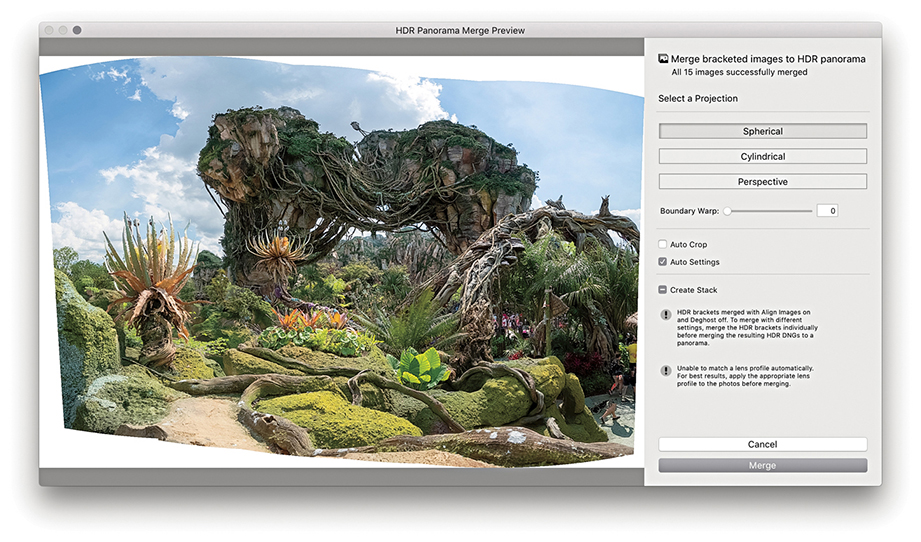Screen dimensions: 921x542
Task: Click the window zoom button
Action: pos(77,30)
